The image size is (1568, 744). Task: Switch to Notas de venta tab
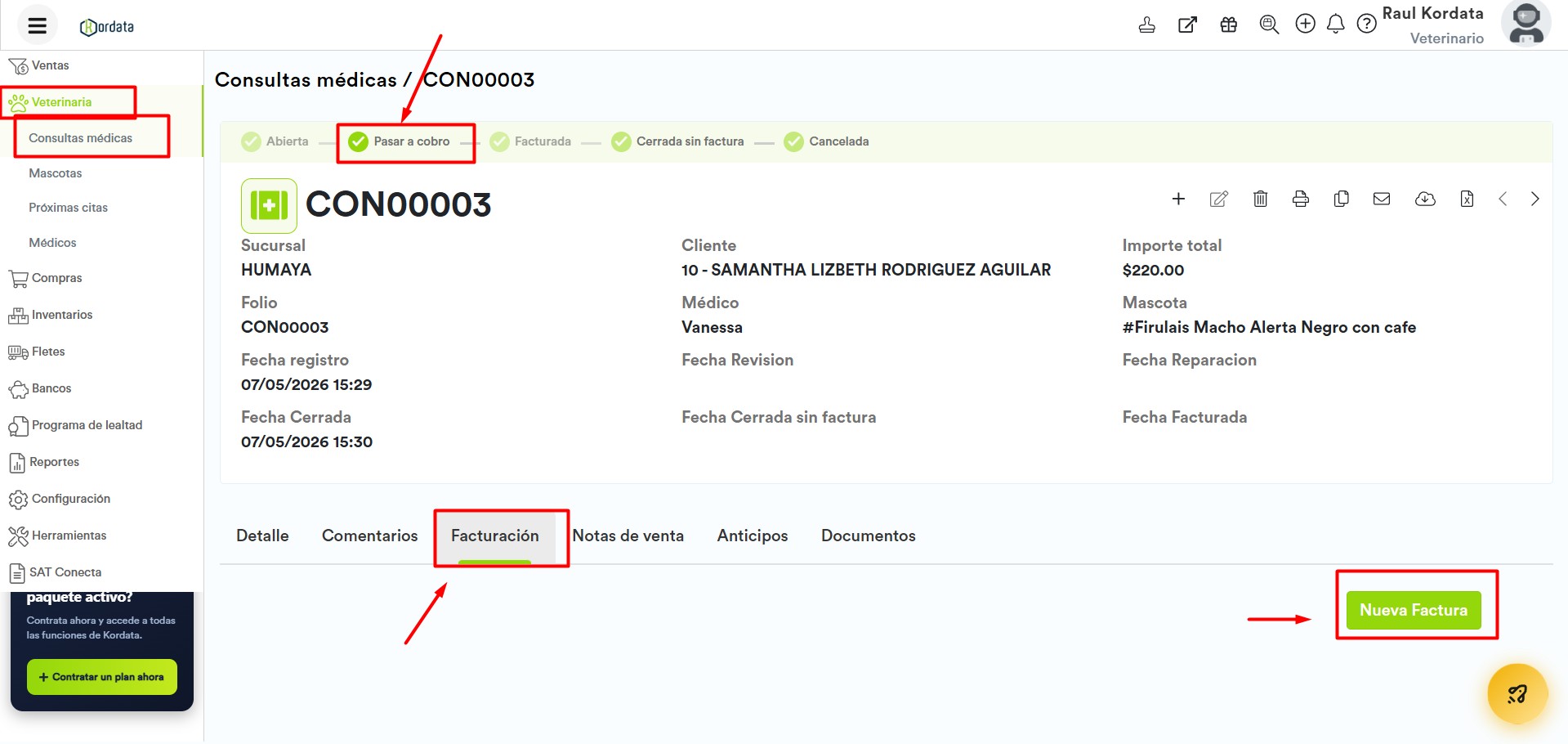click(x=628, y=536)
